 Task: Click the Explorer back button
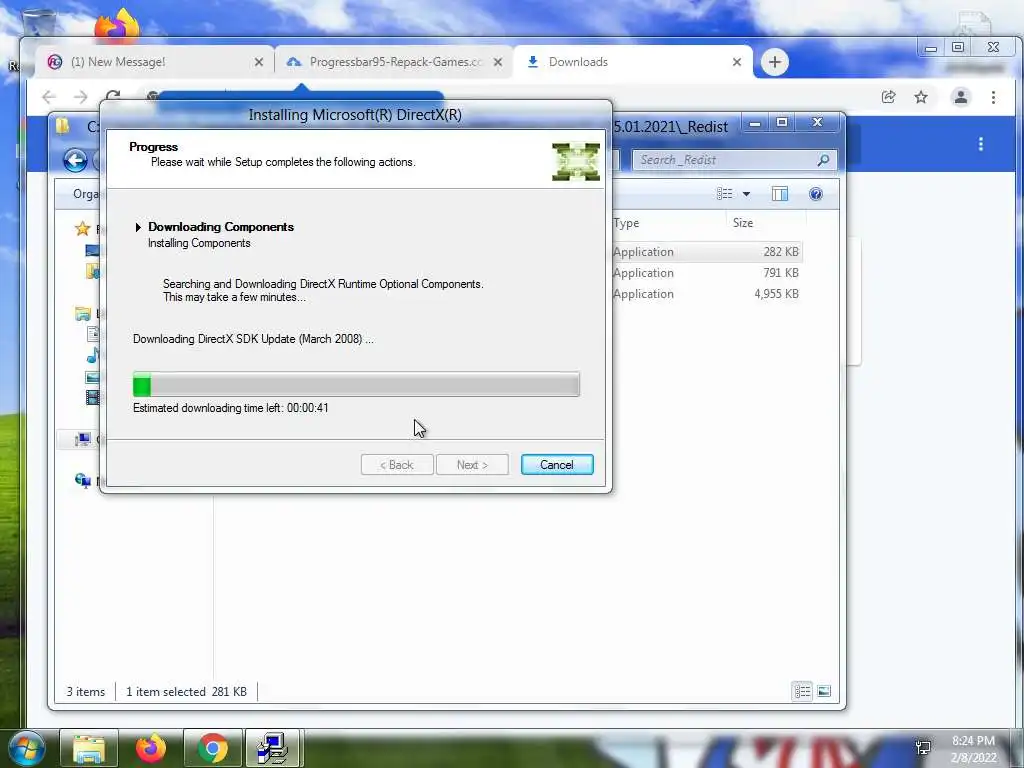point(75,160)
